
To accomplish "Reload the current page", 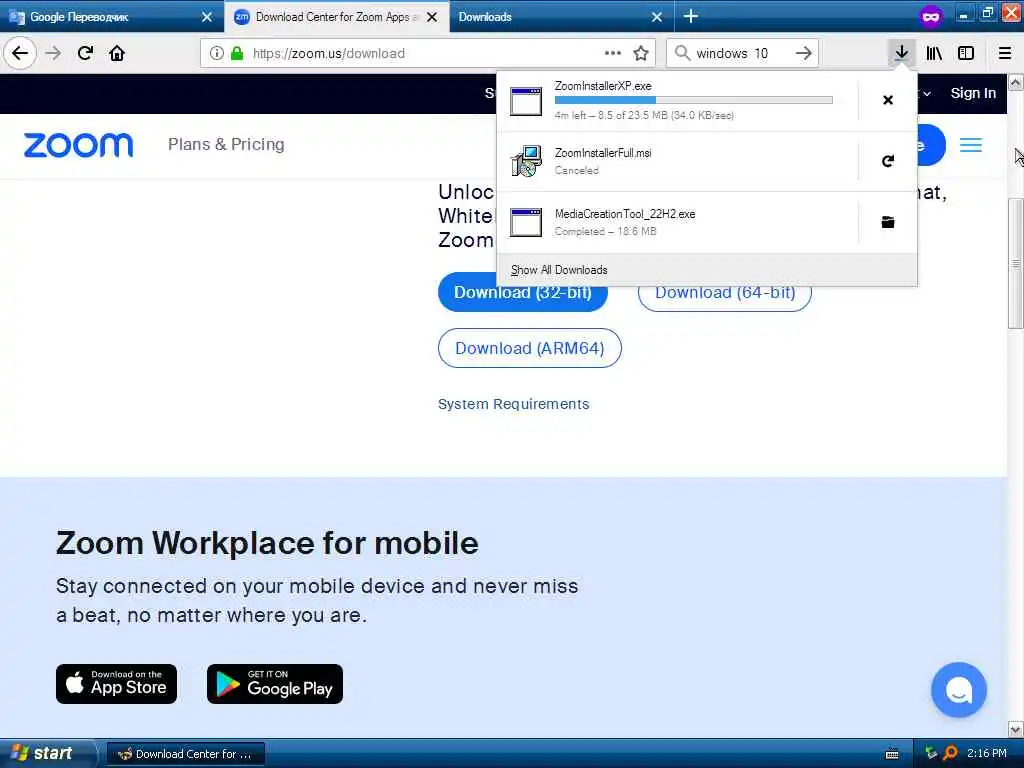I will [85, 53].
